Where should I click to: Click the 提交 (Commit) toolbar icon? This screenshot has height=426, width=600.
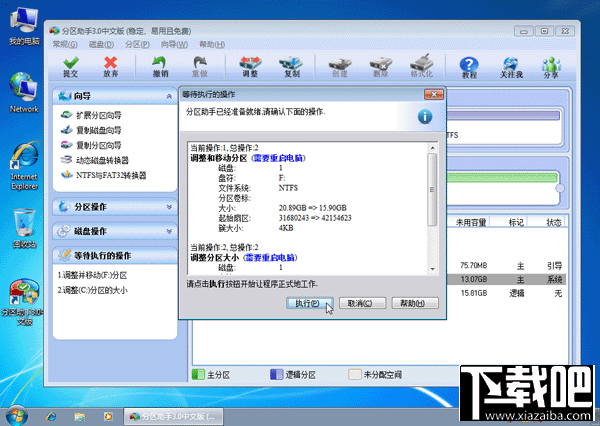(x=71, y=67)
